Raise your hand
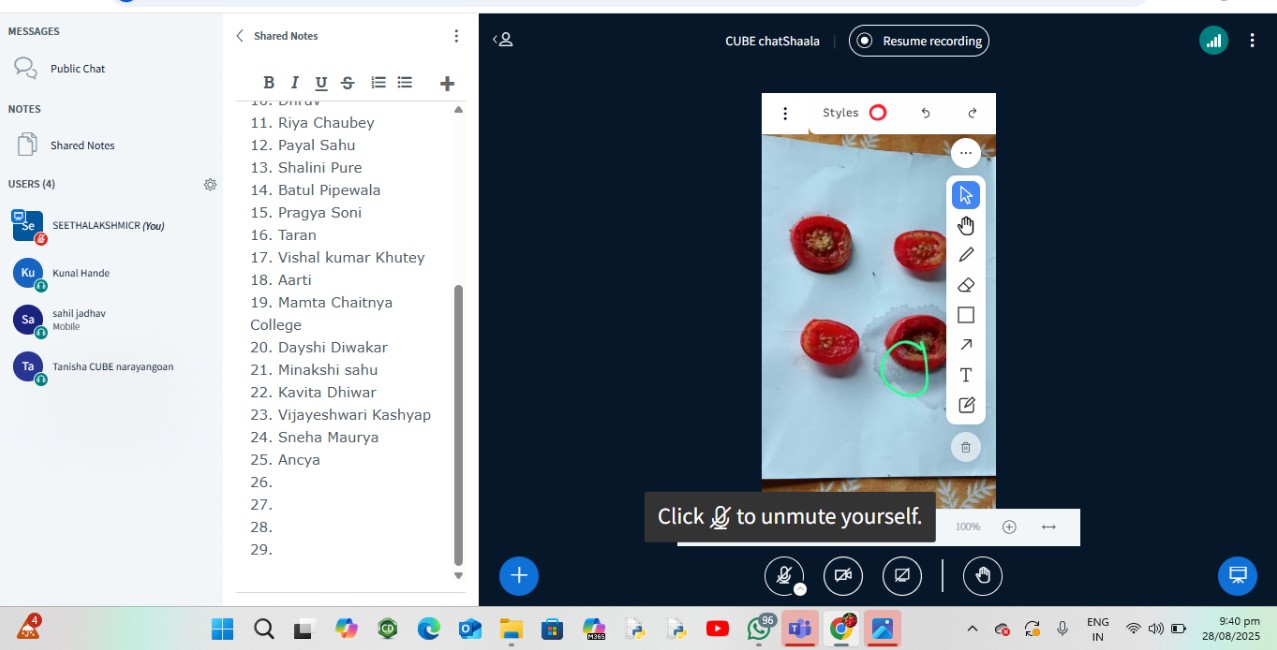This screenshot has height=650, width=1277. (x=982, y=575)
